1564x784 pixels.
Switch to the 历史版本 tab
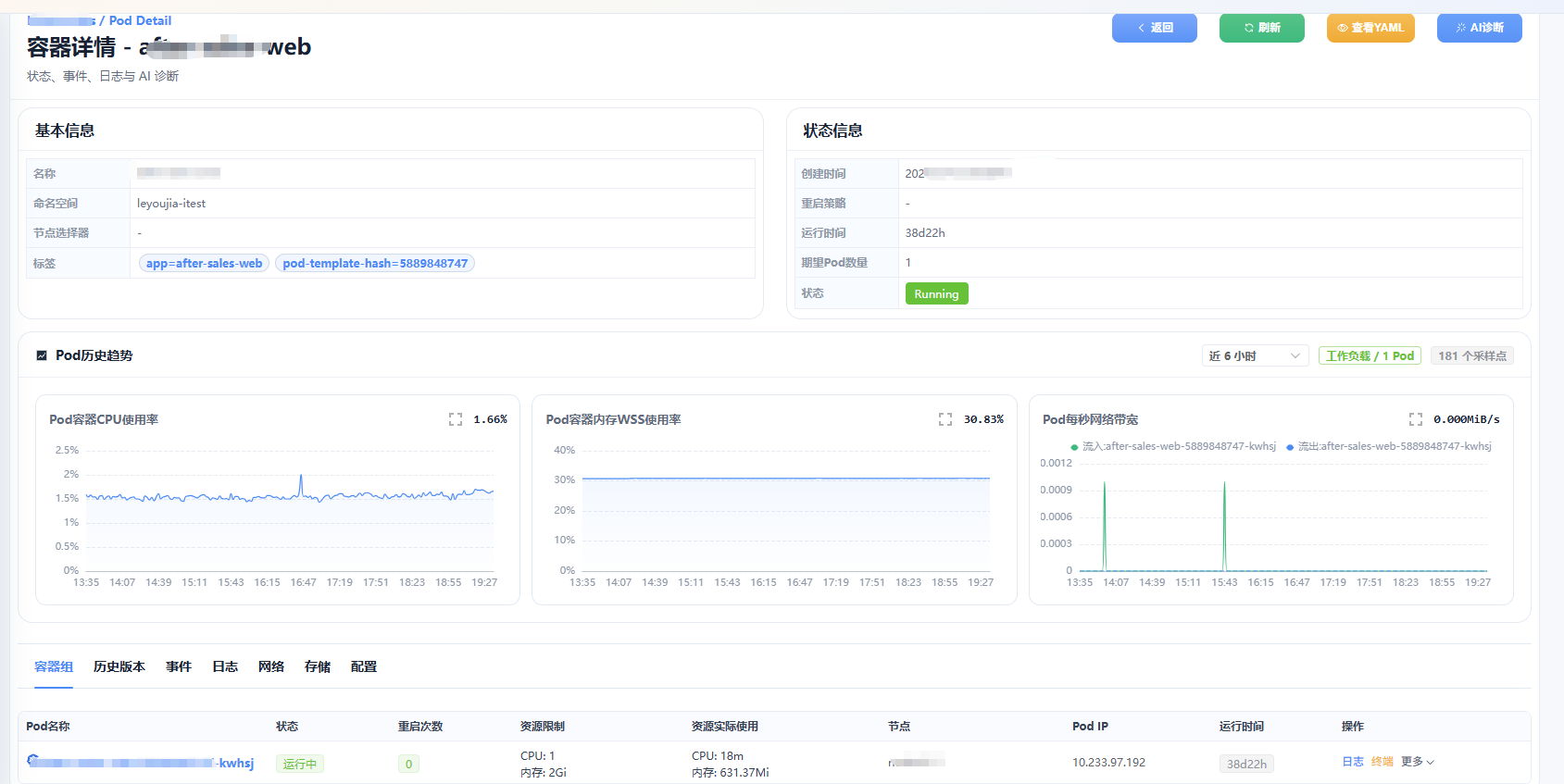pyautogui.click(x=119, y=666)
